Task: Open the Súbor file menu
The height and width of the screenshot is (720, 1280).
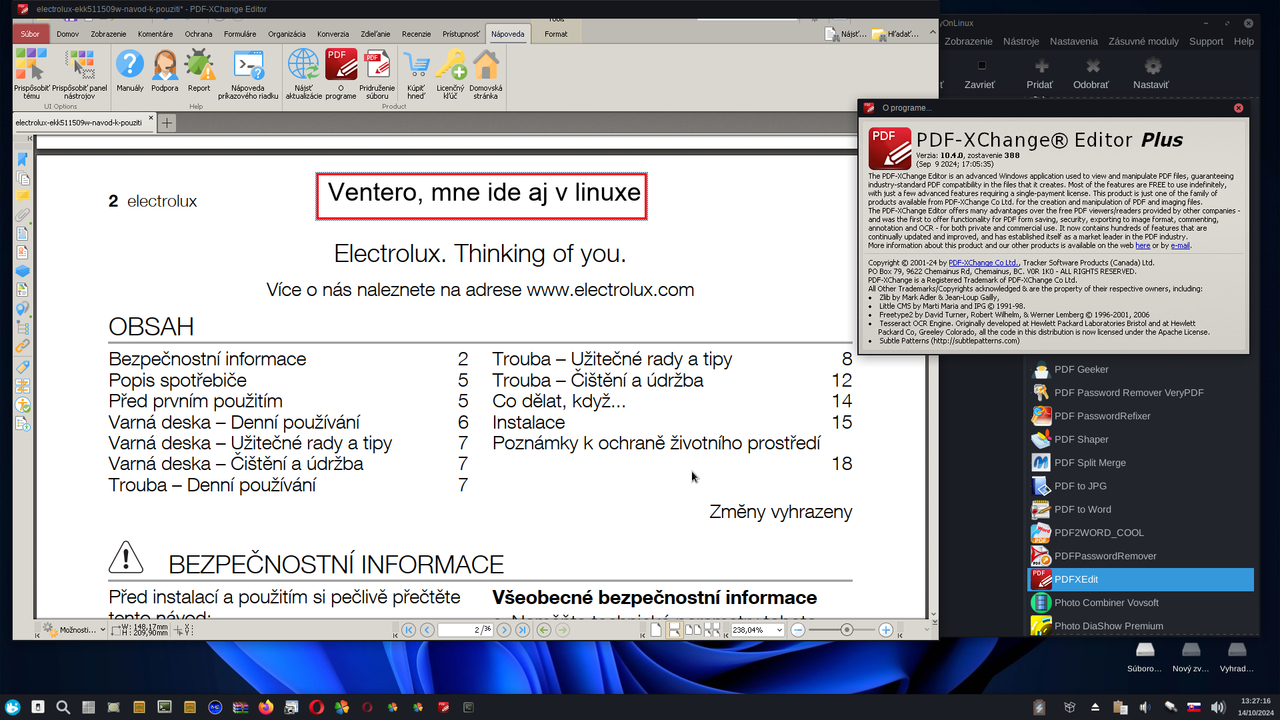Action: point(30,34)
